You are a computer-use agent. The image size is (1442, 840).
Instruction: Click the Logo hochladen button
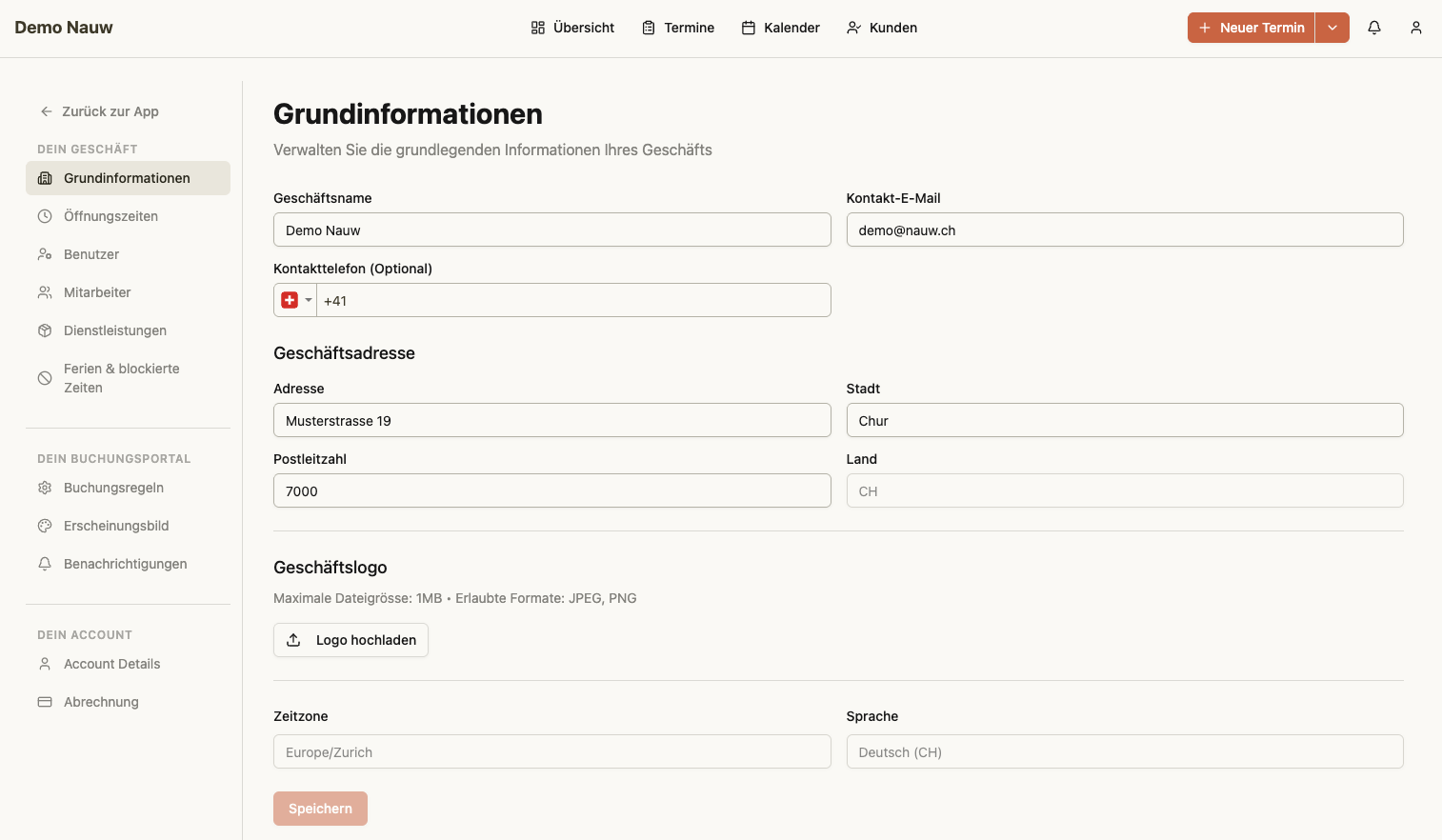point(350,640)
